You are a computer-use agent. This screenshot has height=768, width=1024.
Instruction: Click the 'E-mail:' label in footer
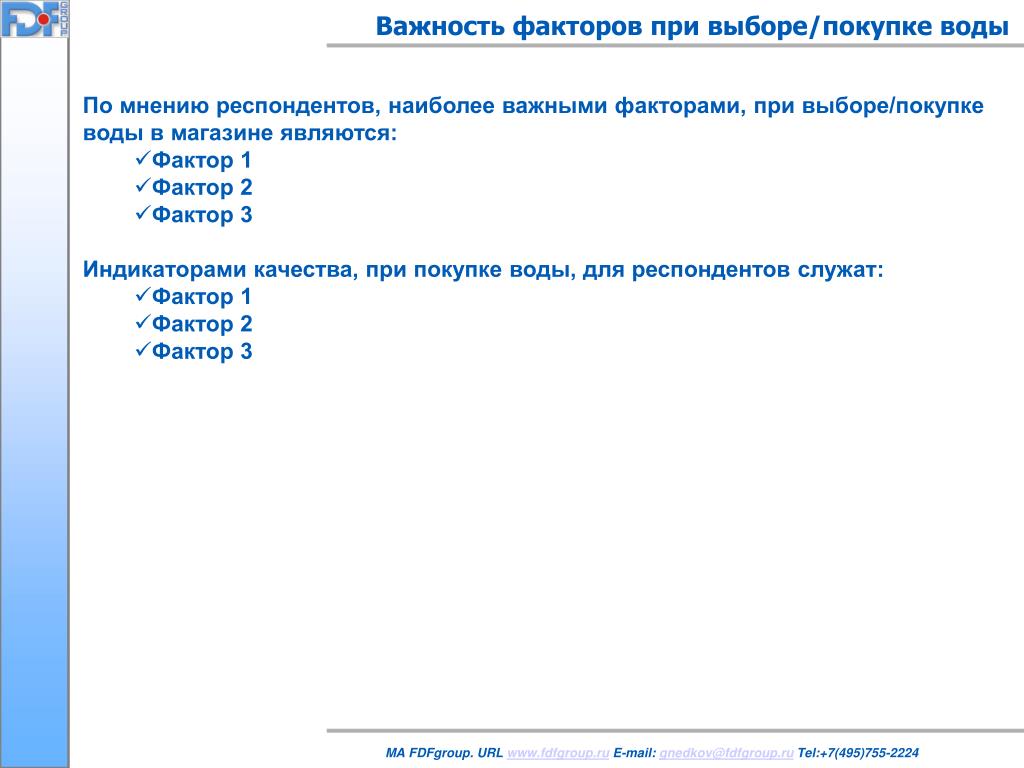coord(634,753)
